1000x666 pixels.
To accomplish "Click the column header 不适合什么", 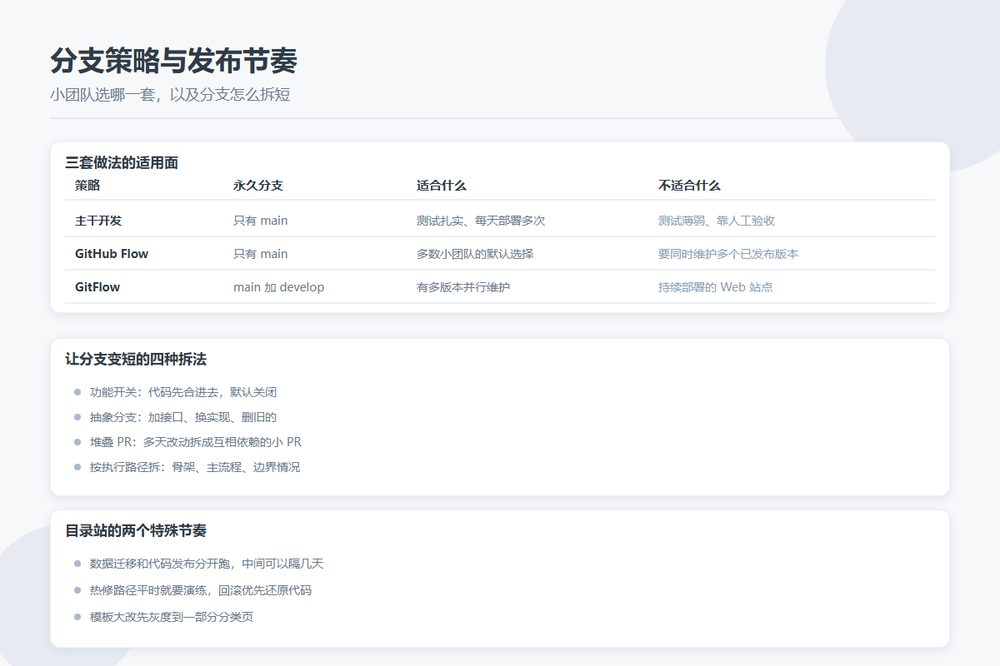I will [689, 186].
